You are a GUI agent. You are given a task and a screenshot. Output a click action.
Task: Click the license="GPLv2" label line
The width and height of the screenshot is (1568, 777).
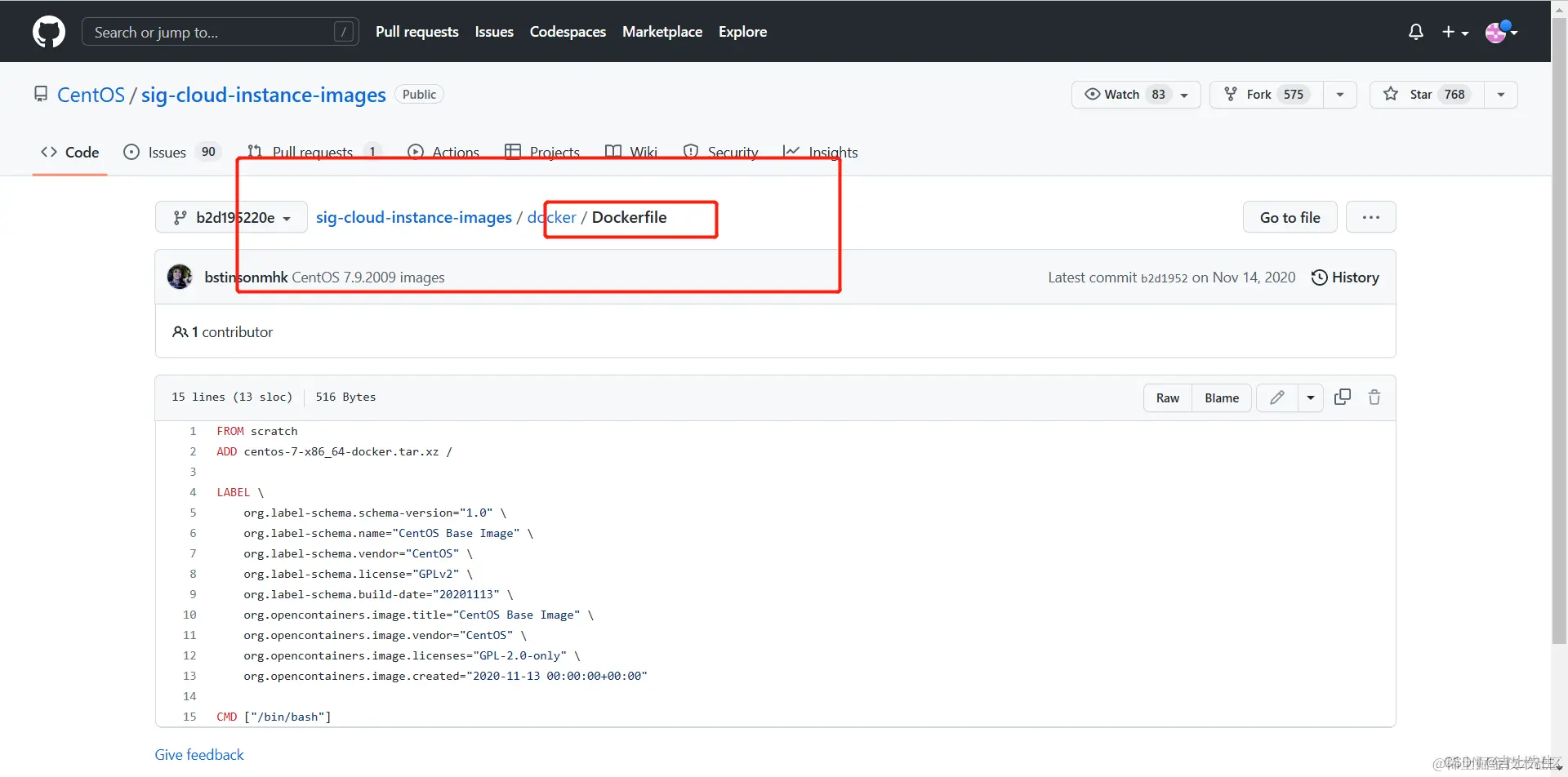tap(358, 574)
